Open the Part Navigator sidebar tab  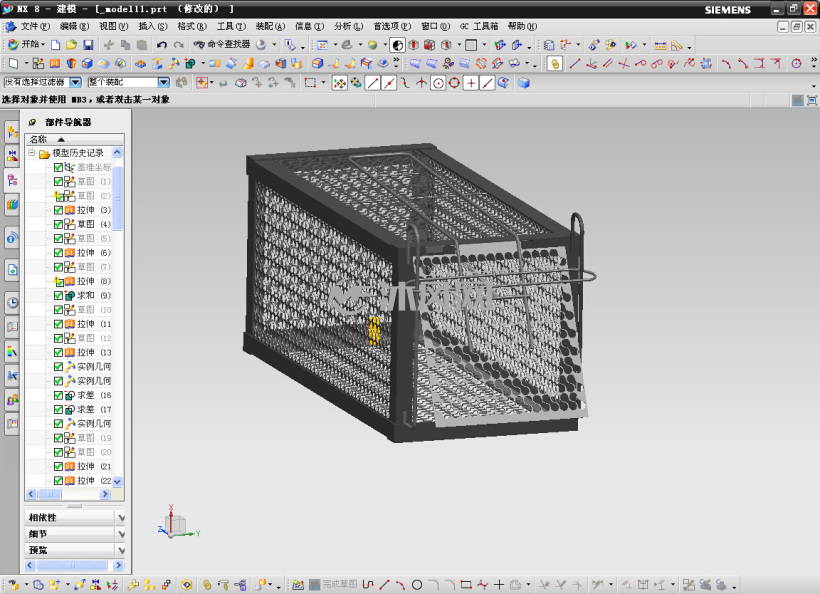point(13,180)
